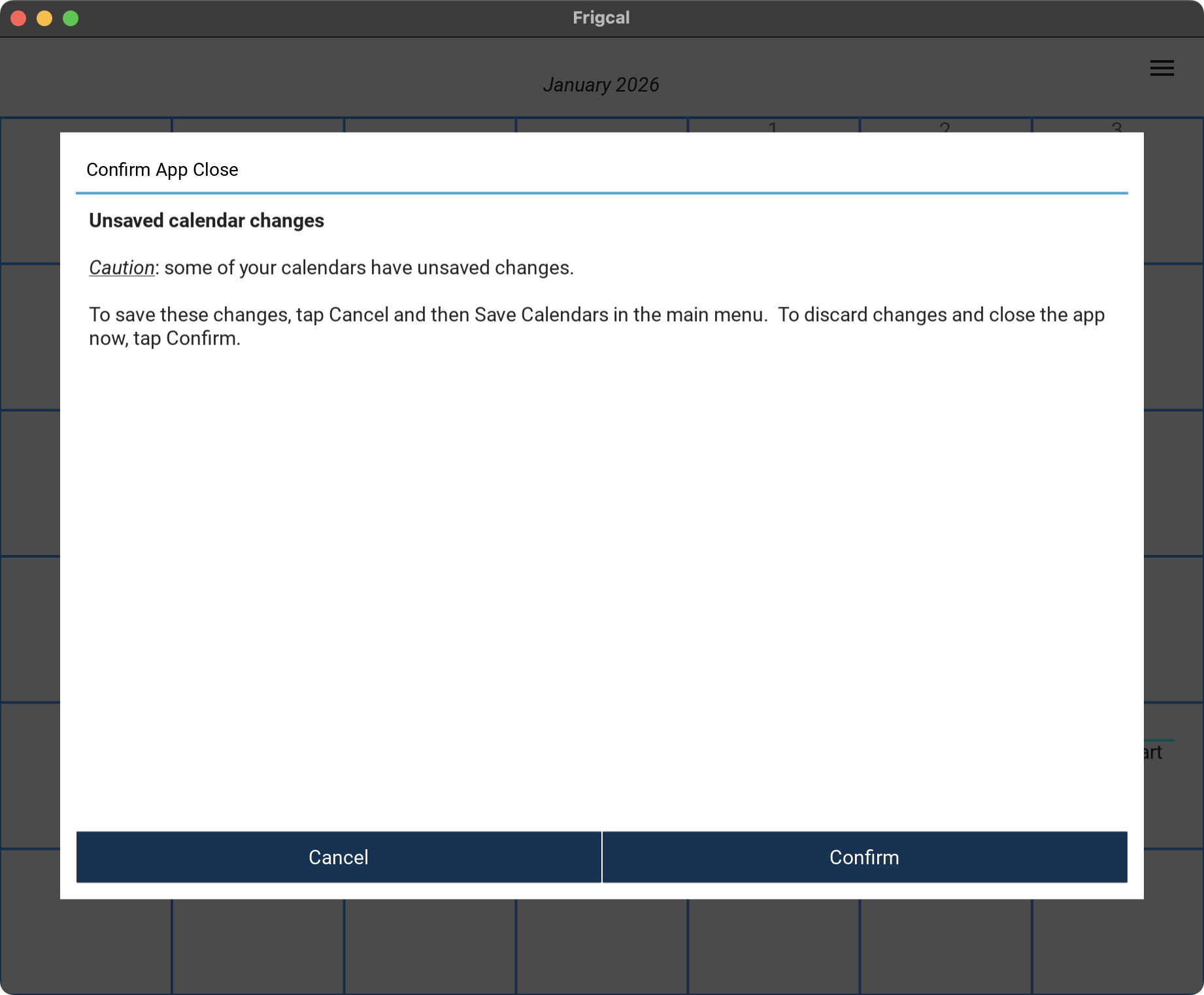Click the Save Calendars instruction paragraph
Image resolution: width=1204 pixels, height=995 pixels.
point(596,326)
